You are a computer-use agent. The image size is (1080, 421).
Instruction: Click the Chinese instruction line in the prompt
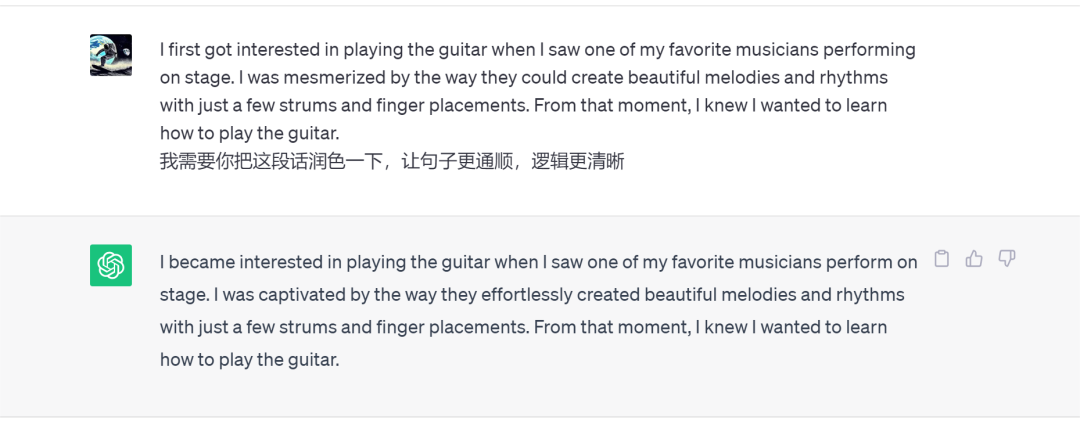click(x=392, y=161)
